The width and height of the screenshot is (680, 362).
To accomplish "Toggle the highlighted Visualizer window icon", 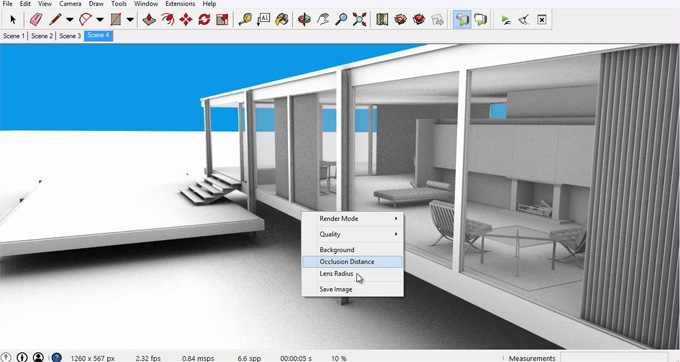I will 462,20.
